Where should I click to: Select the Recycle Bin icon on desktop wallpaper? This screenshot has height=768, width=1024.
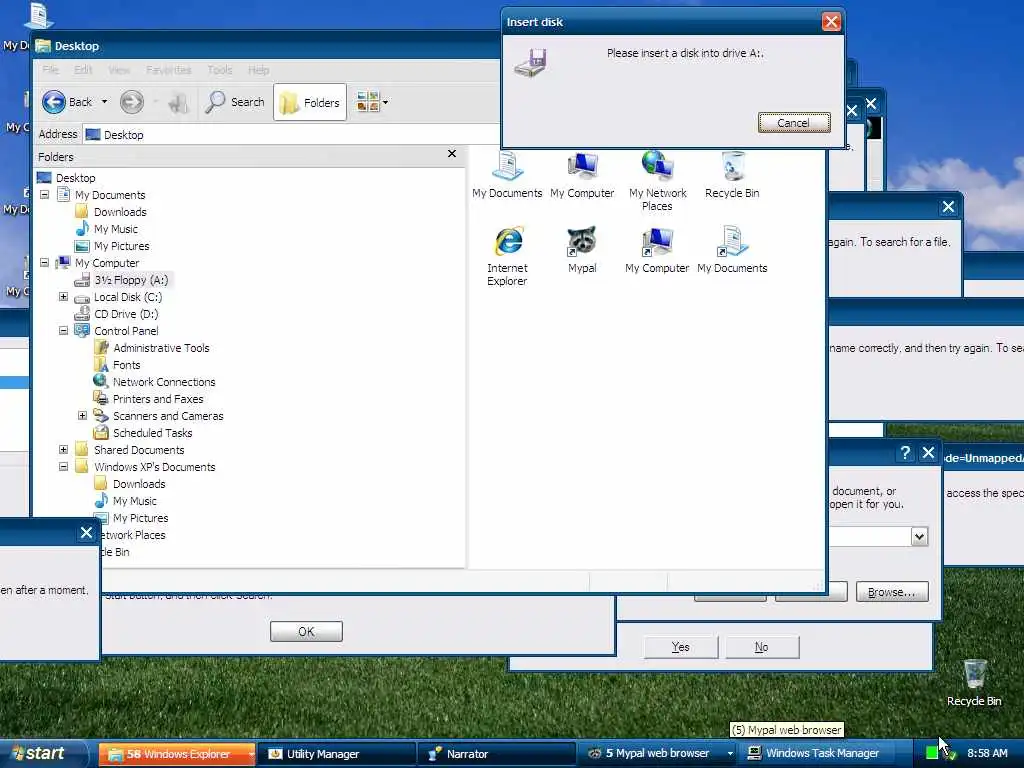click(x=974, y=683)
